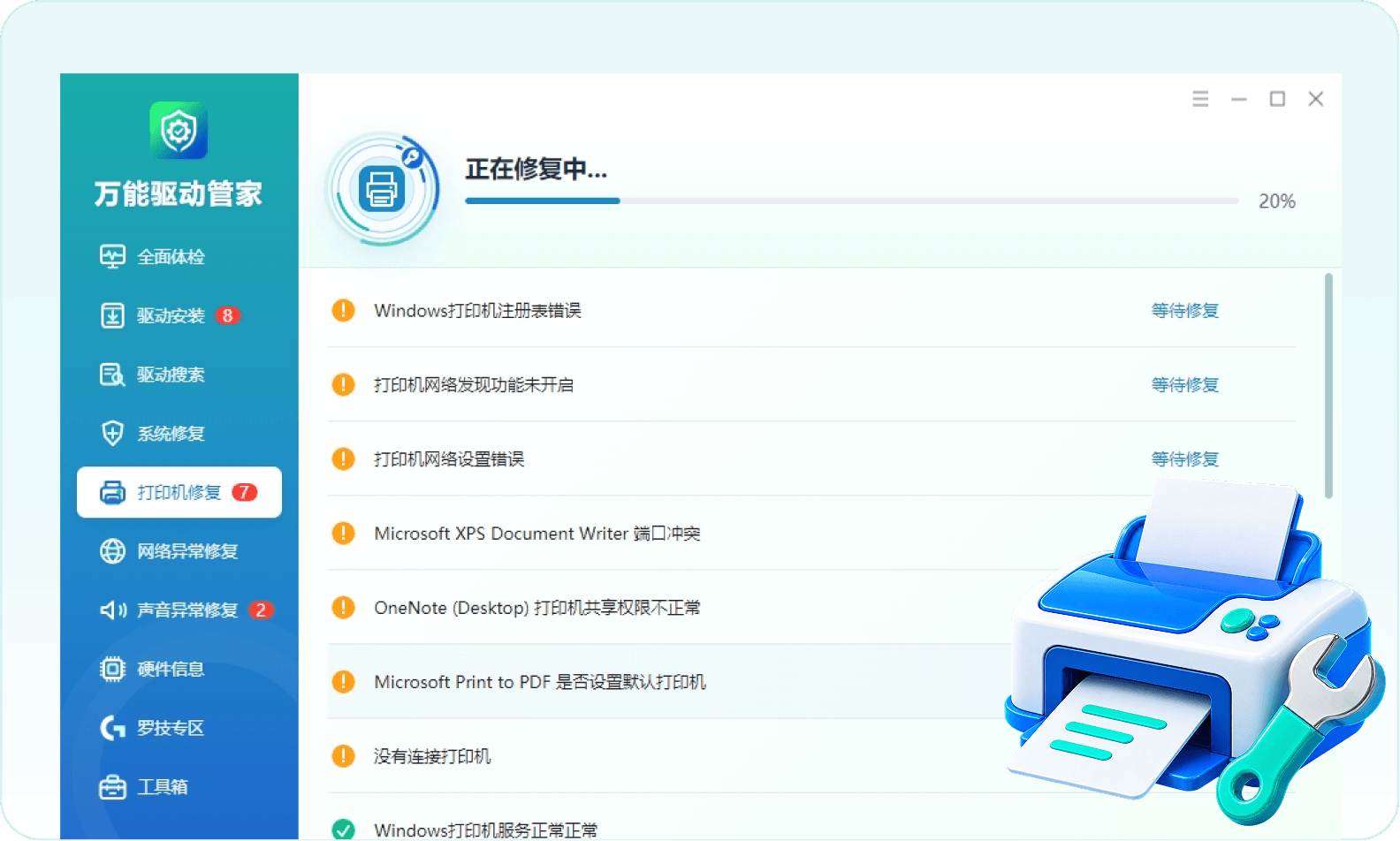The width and height of the screenshot is (1400, 841).
Task: Select OneNote (Desktop) 打印机共享权限不正常 row
Action: [811, 607]
